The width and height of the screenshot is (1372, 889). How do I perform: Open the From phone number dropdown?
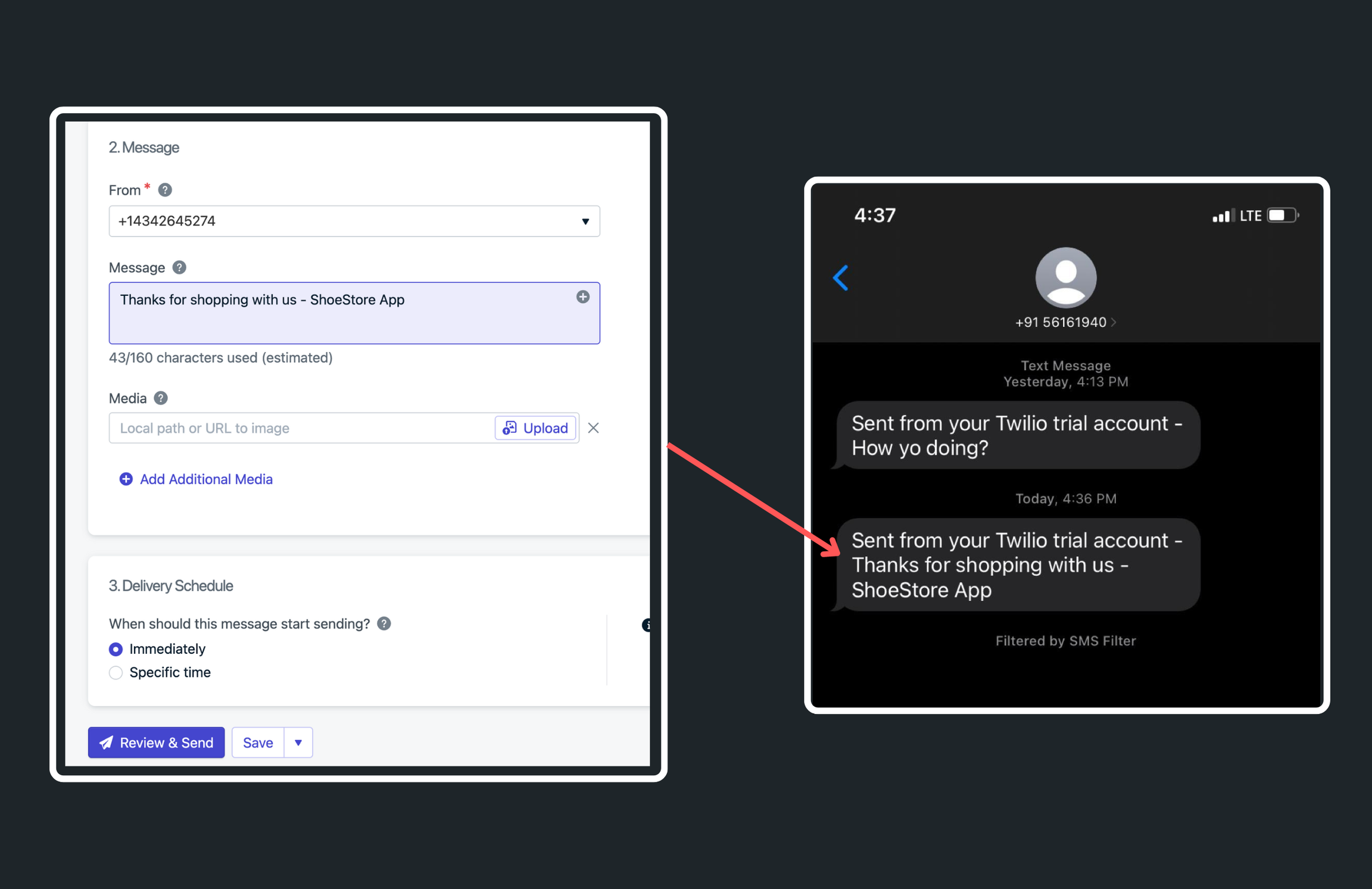click(x=354, y=221)
